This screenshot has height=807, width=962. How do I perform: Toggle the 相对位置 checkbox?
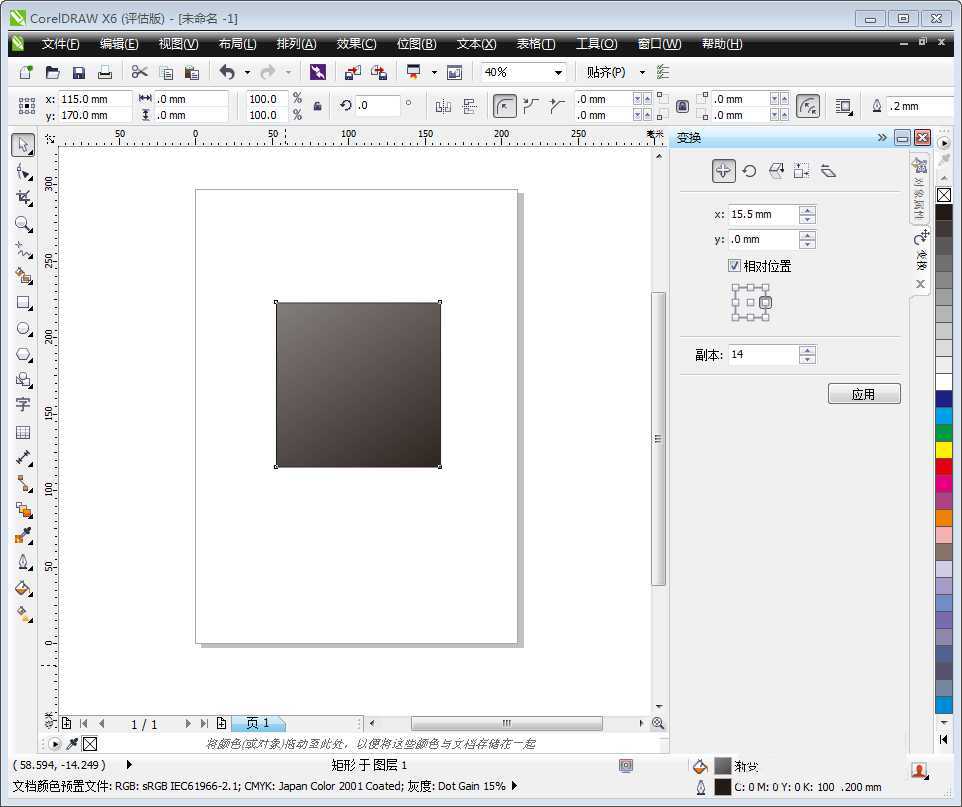coord(735,265)
